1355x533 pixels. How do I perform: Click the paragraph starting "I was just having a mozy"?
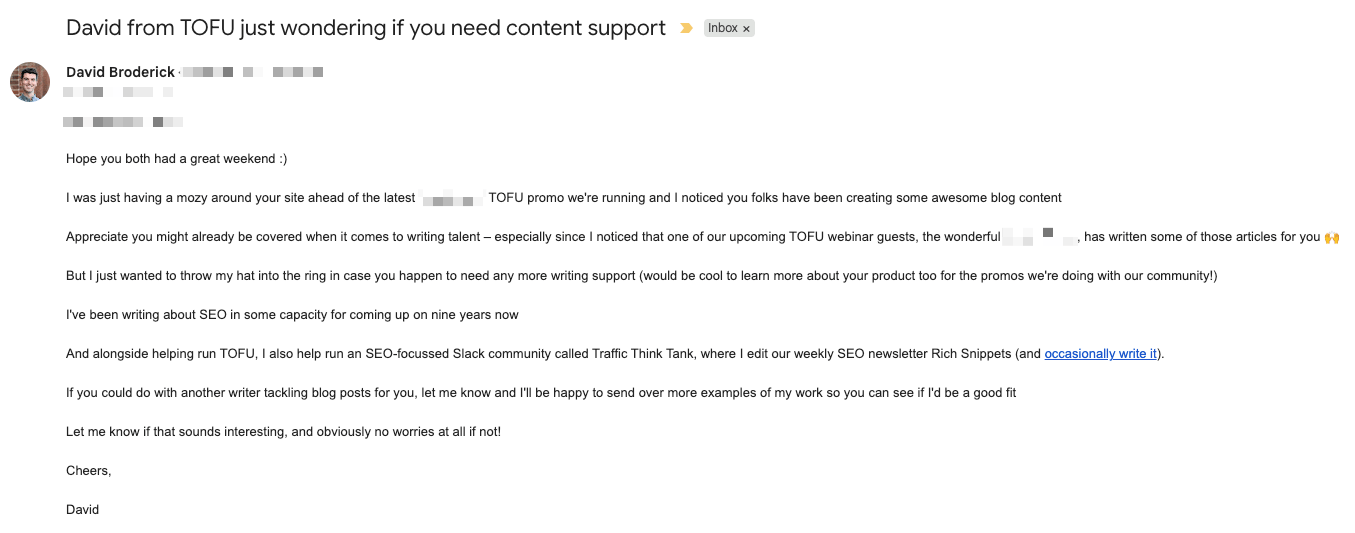coord(564,197)
